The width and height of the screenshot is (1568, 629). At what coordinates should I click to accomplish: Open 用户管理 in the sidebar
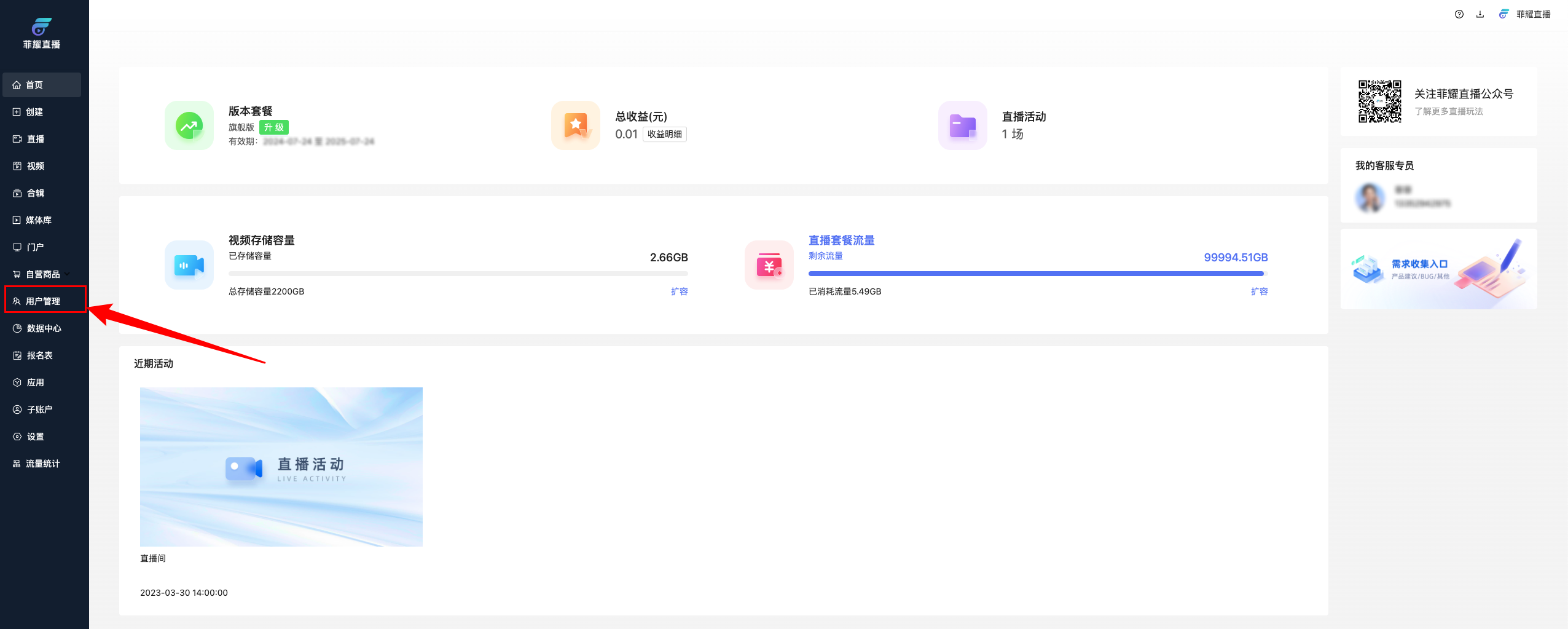click(x=43, y=301)
